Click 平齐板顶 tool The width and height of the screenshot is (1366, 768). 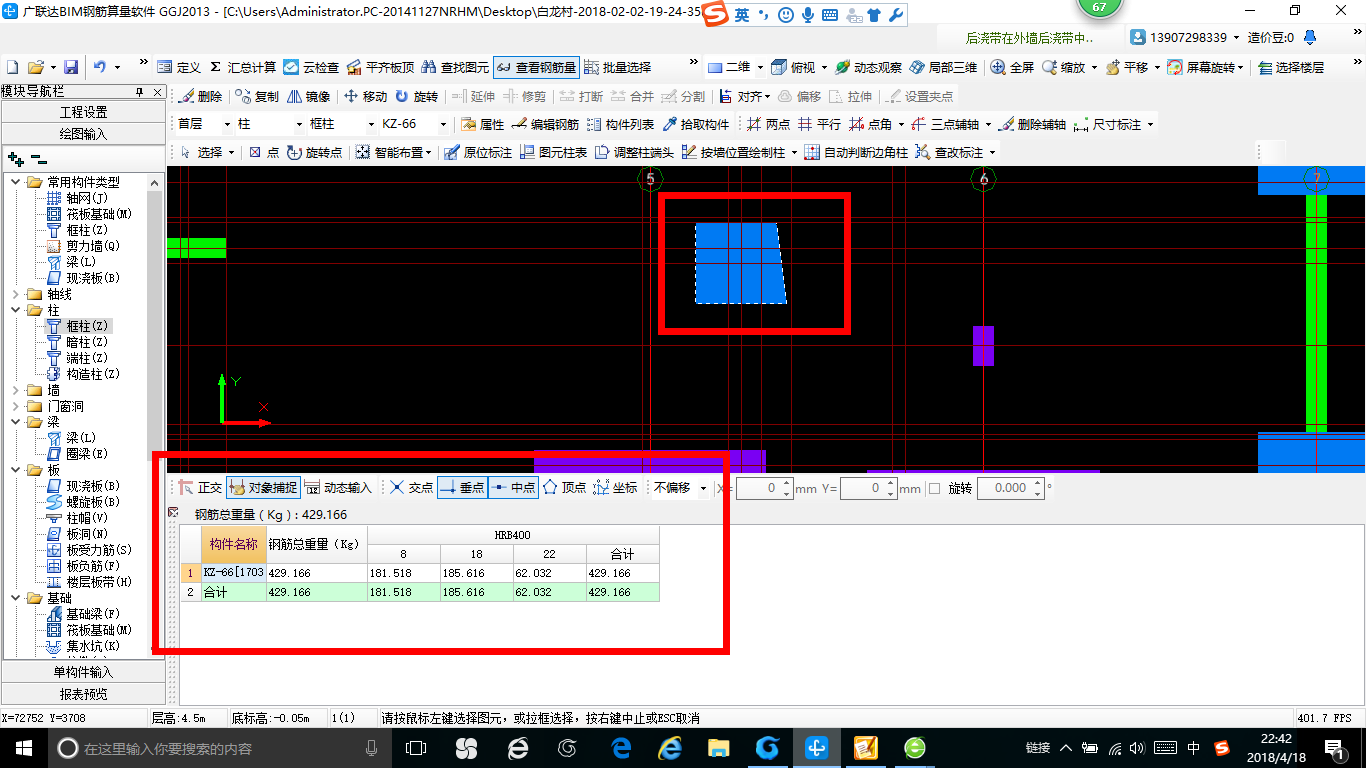(380, 67)
